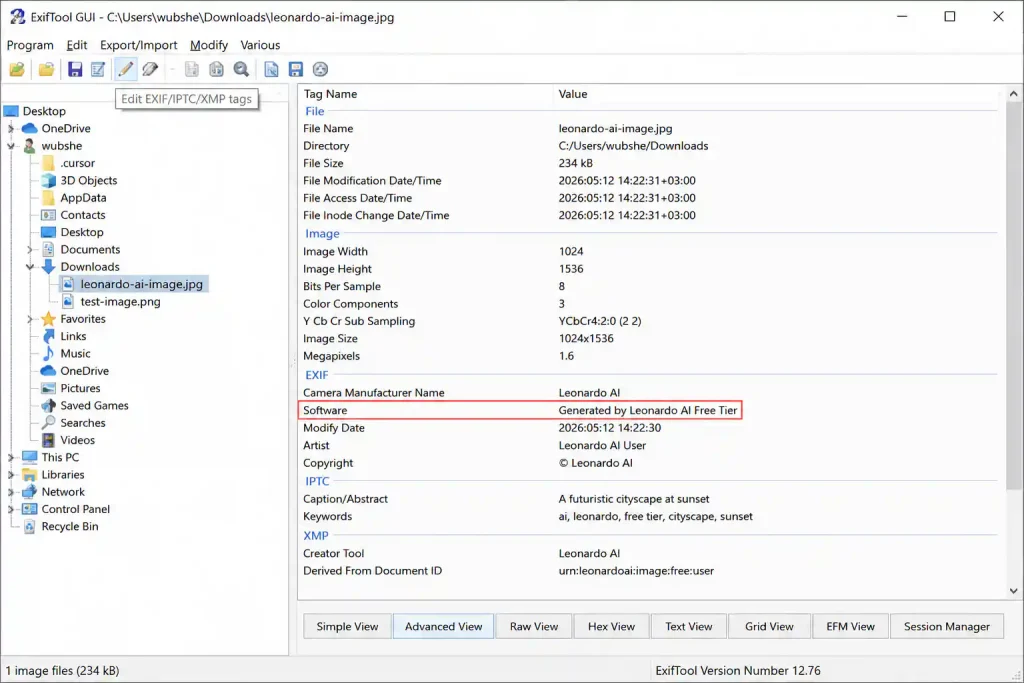The height and width of the screenshot is (683, 1024).
Task: Click the Saved Games icon
Action: pyautogui.click(x=48, y=405)
